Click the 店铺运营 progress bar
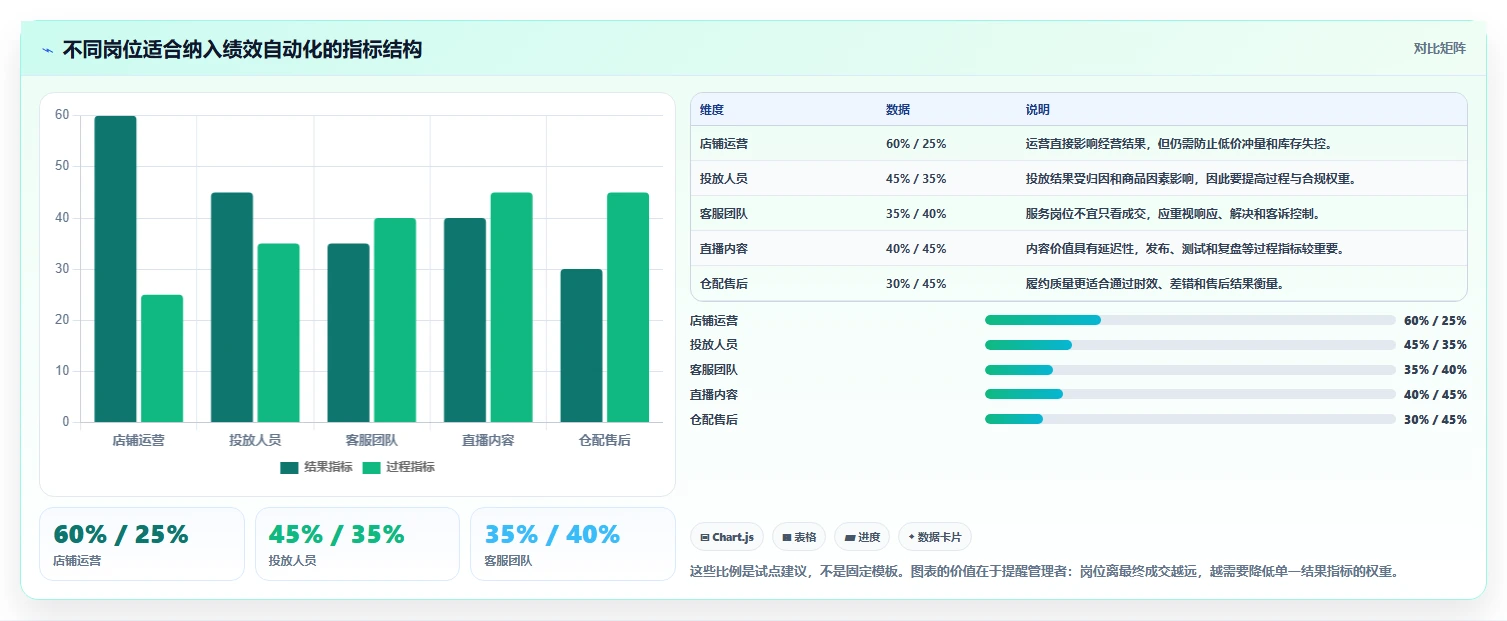 (x=1190, y=320)
